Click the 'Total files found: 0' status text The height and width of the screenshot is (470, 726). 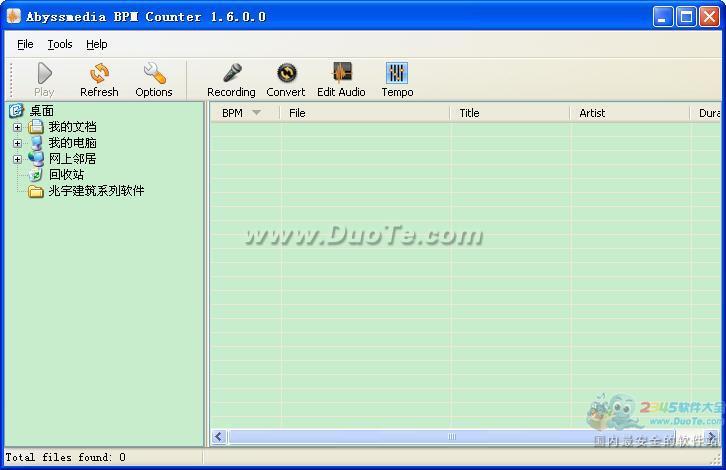coord(65,457)
